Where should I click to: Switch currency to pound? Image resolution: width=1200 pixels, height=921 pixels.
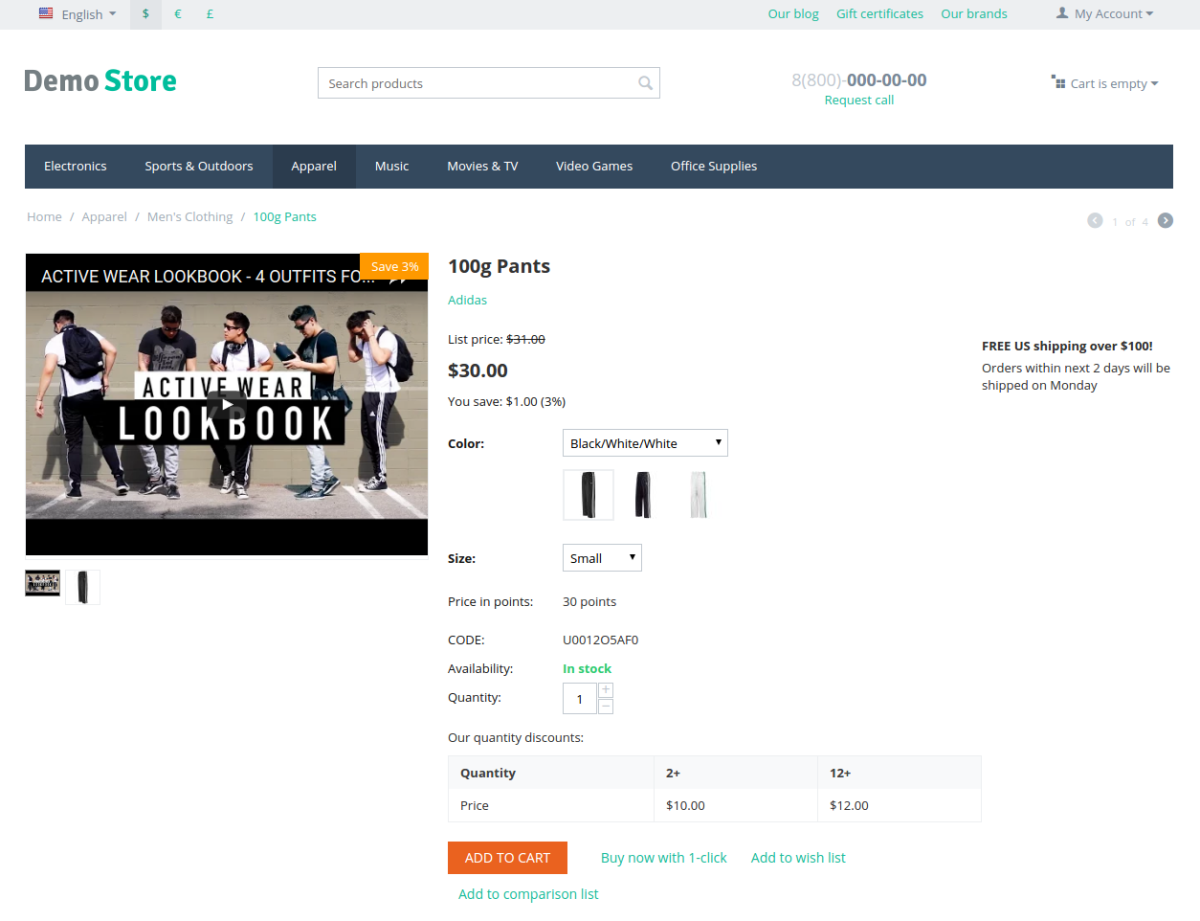point(209,14)
